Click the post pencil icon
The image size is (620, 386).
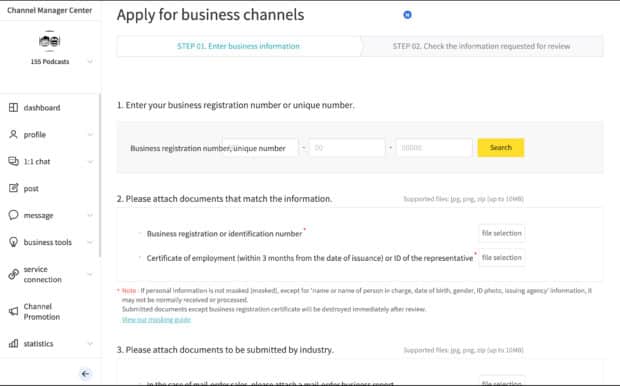(x=13, y=188)
